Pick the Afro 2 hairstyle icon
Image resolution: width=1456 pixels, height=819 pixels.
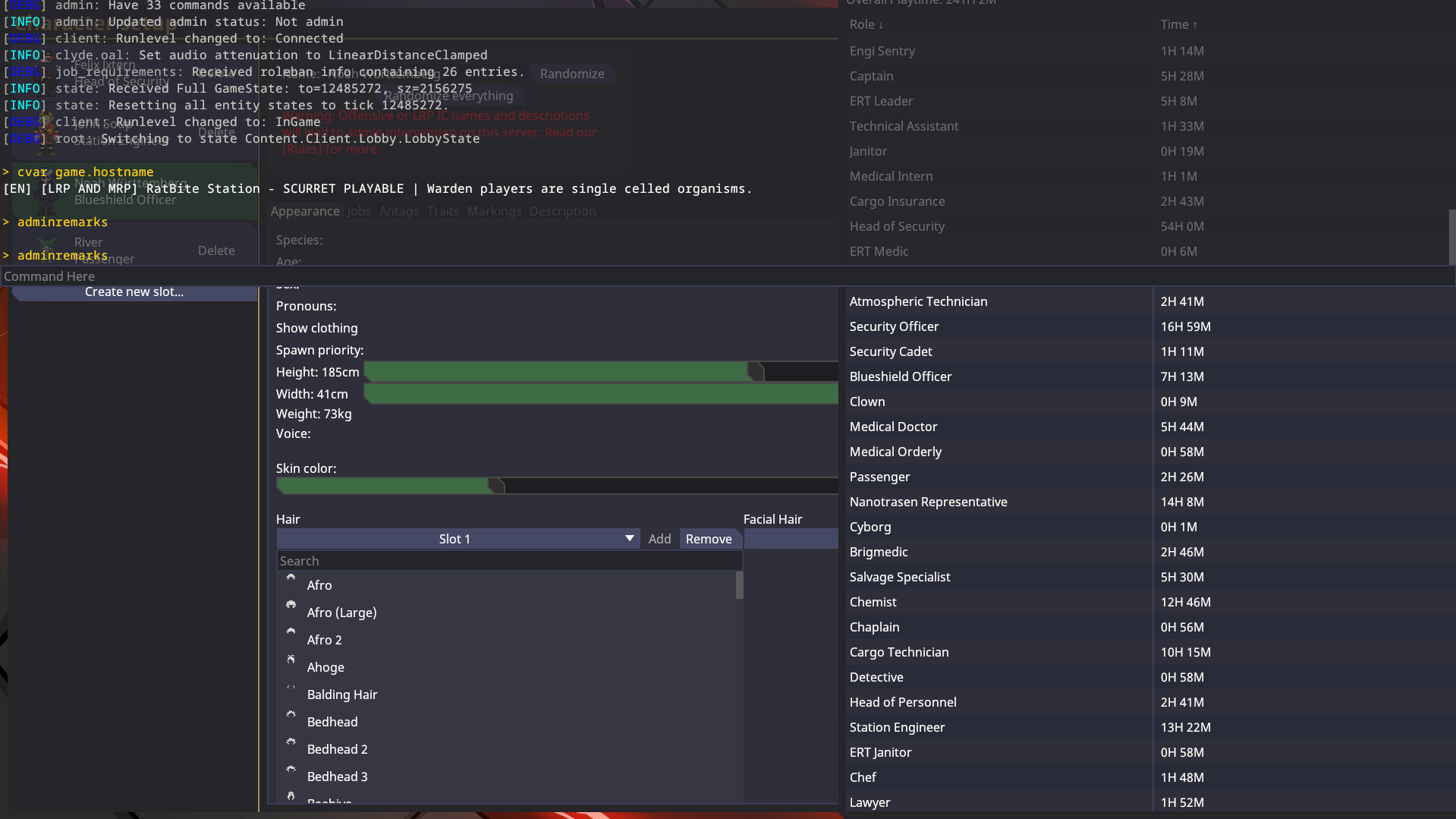291,634
